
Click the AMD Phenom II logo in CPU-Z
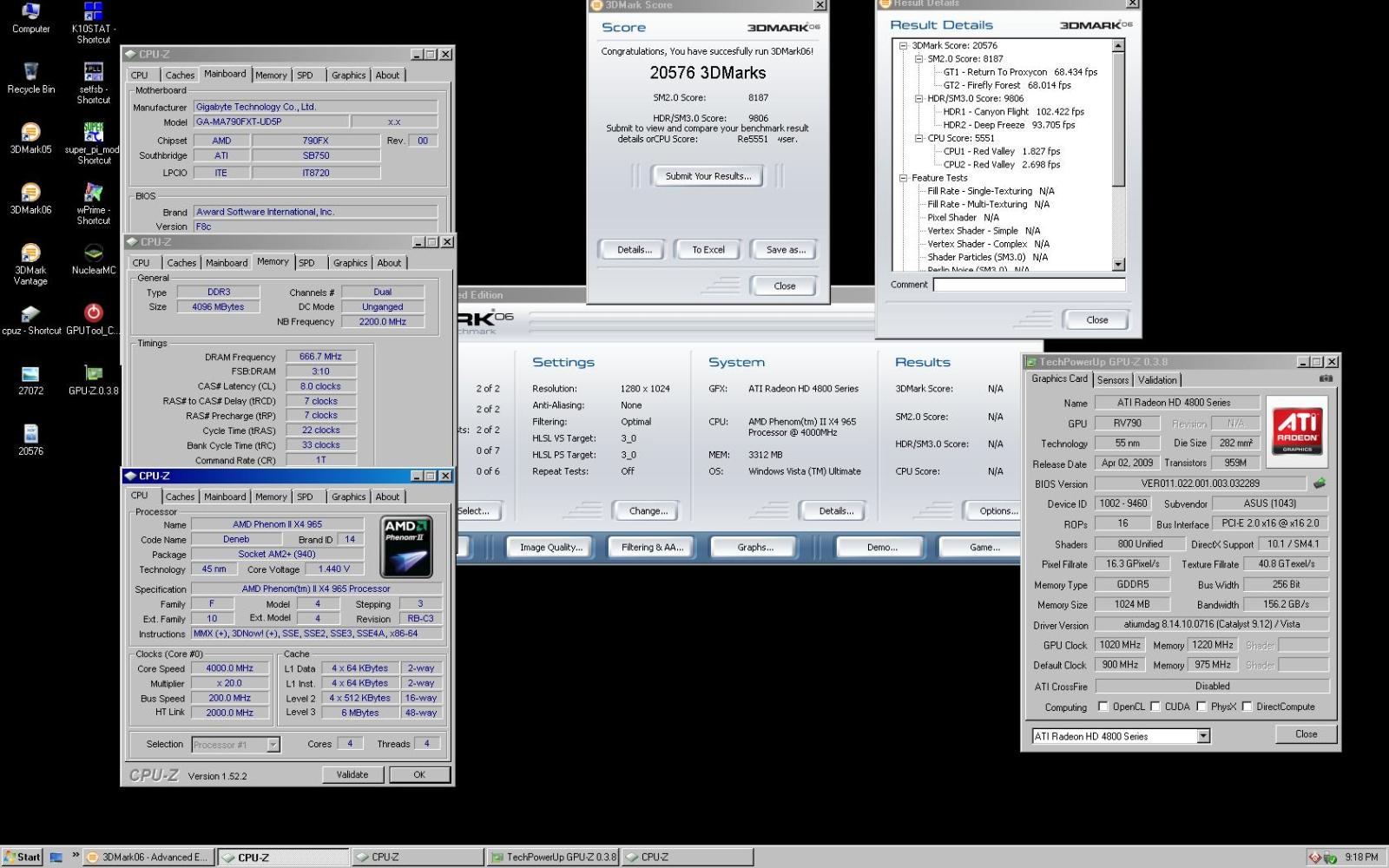406,547
